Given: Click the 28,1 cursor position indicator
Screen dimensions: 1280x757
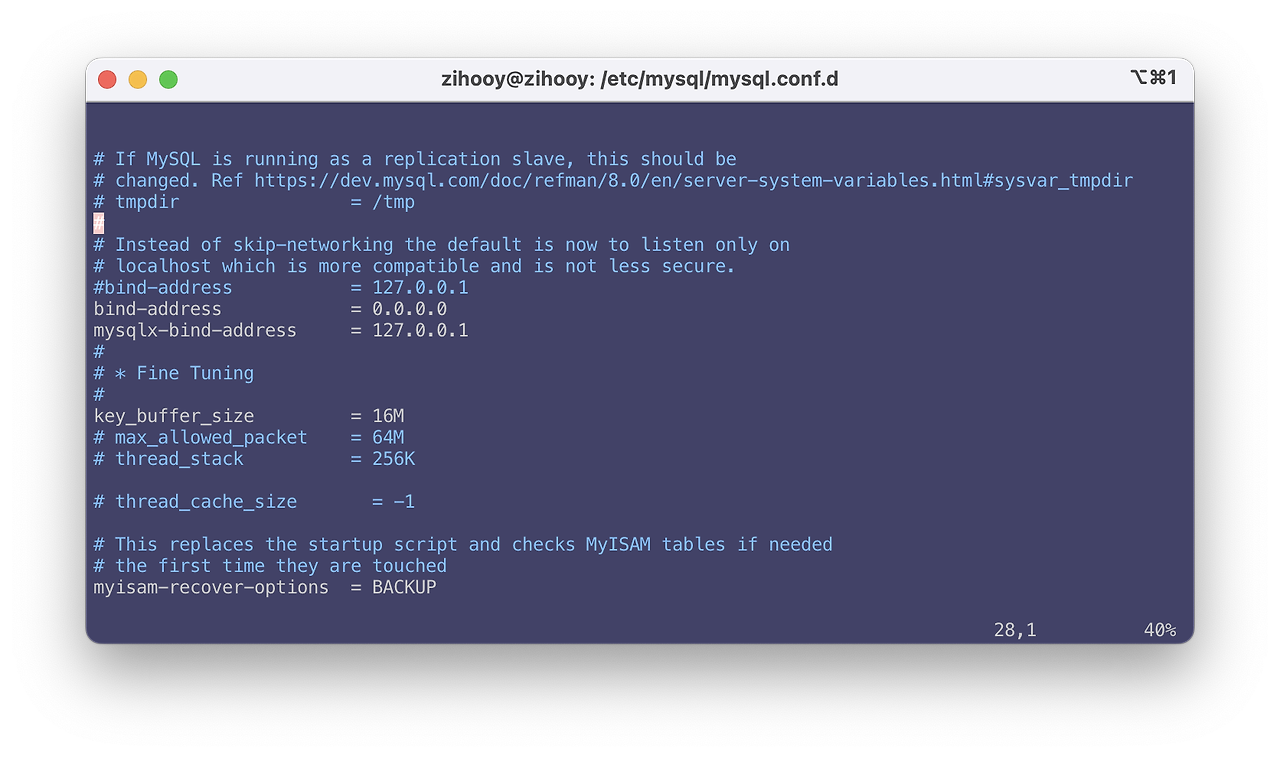Looking at the screenshot, I should pos(1015,630).
